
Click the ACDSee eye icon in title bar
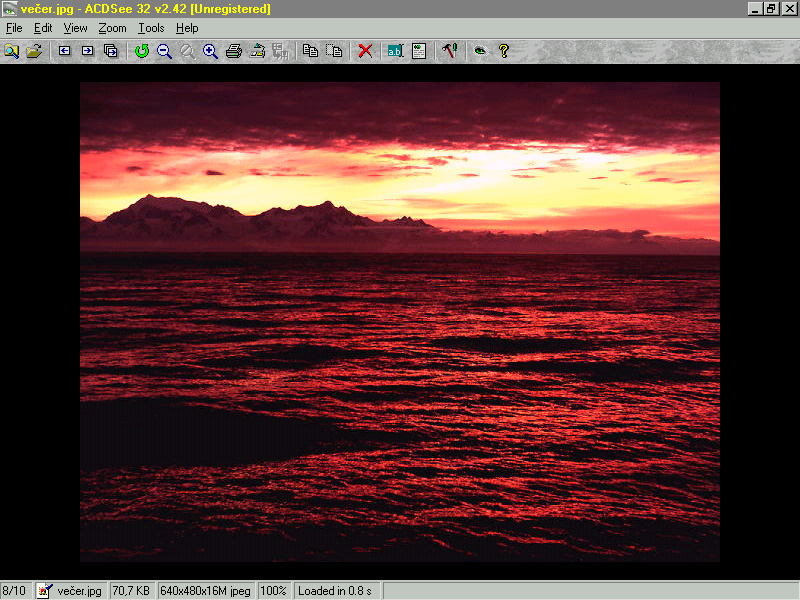point(10,9)
